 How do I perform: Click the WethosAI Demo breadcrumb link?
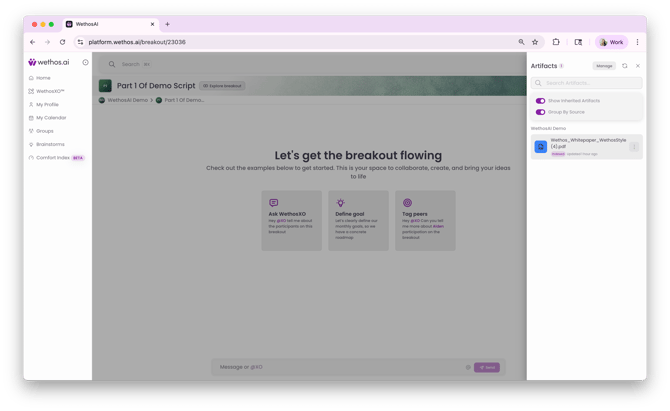pos(126,100)
